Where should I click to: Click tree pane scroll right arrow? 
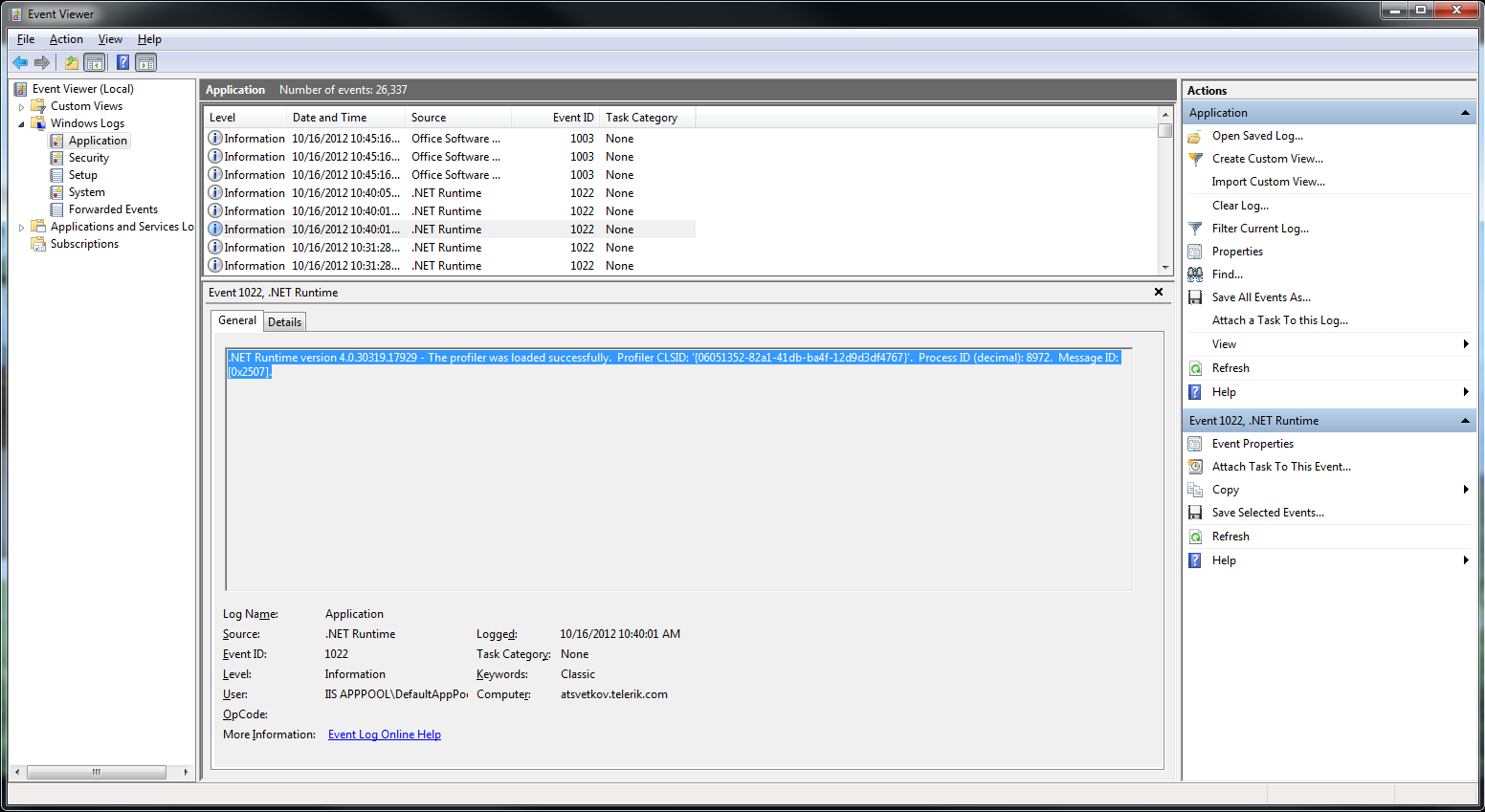186,772
